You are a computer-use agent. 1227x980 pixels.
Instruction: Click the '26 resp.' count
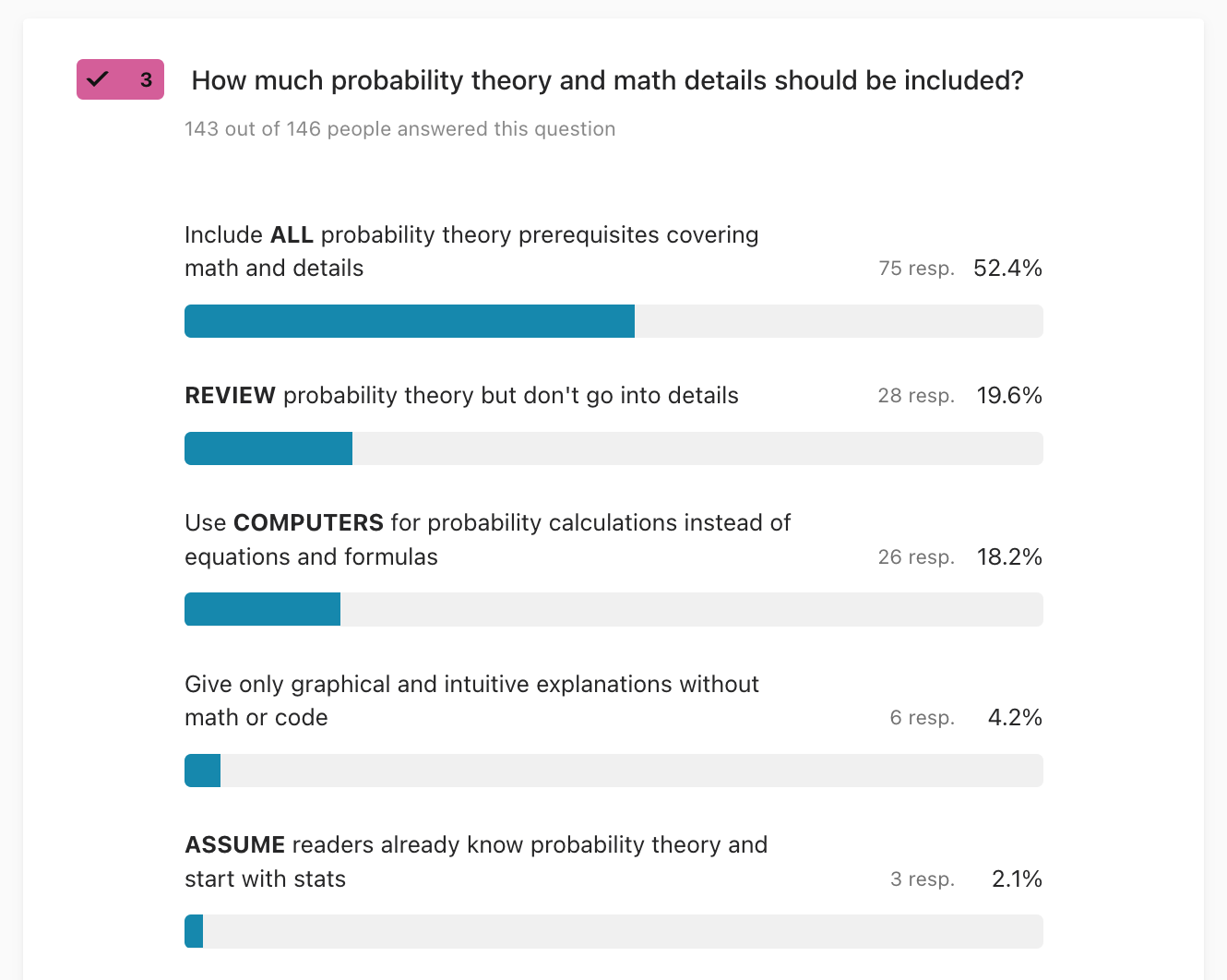916,557
